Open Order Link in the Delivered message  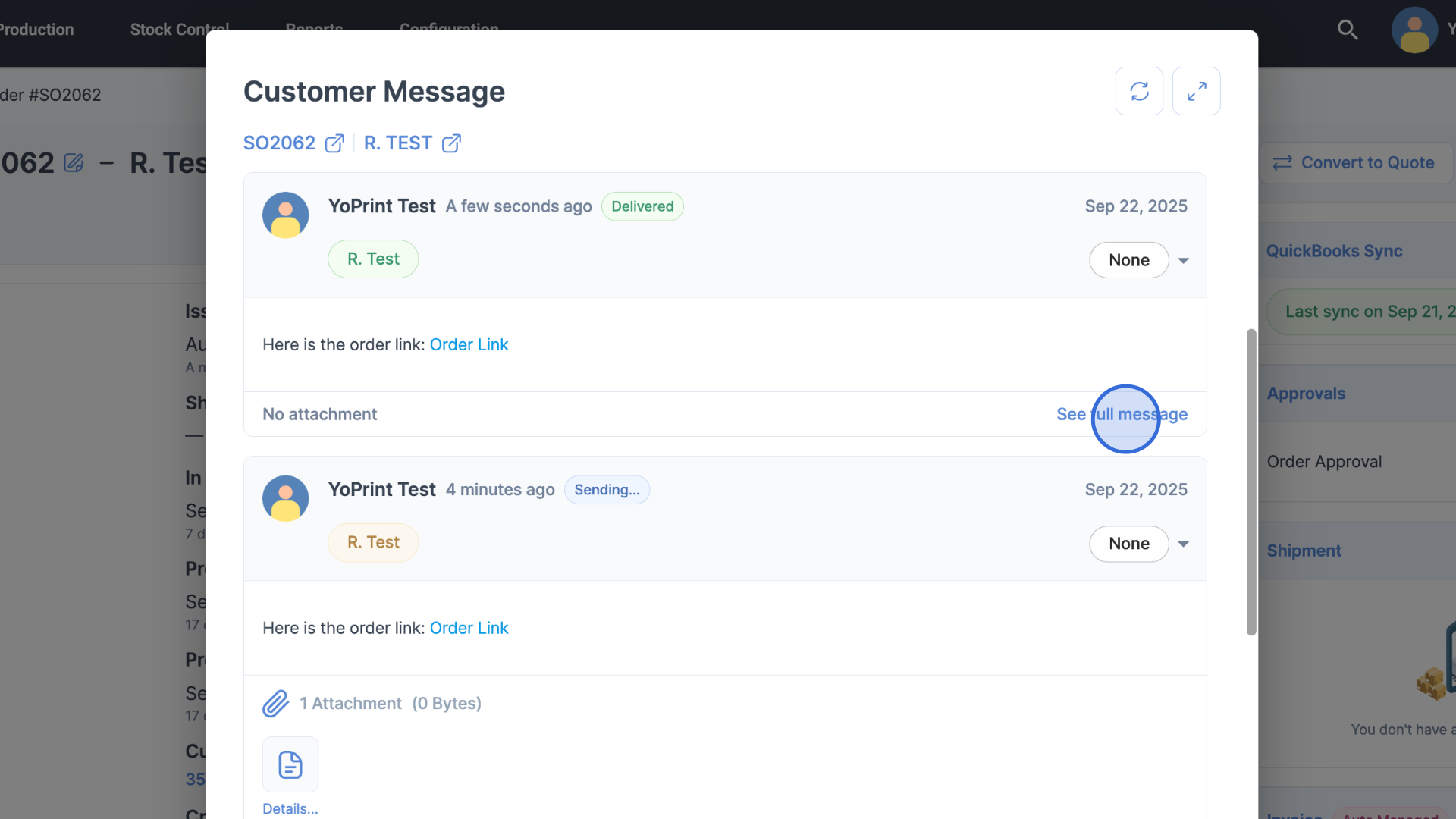pyautogui.click(x=469, y=344)
